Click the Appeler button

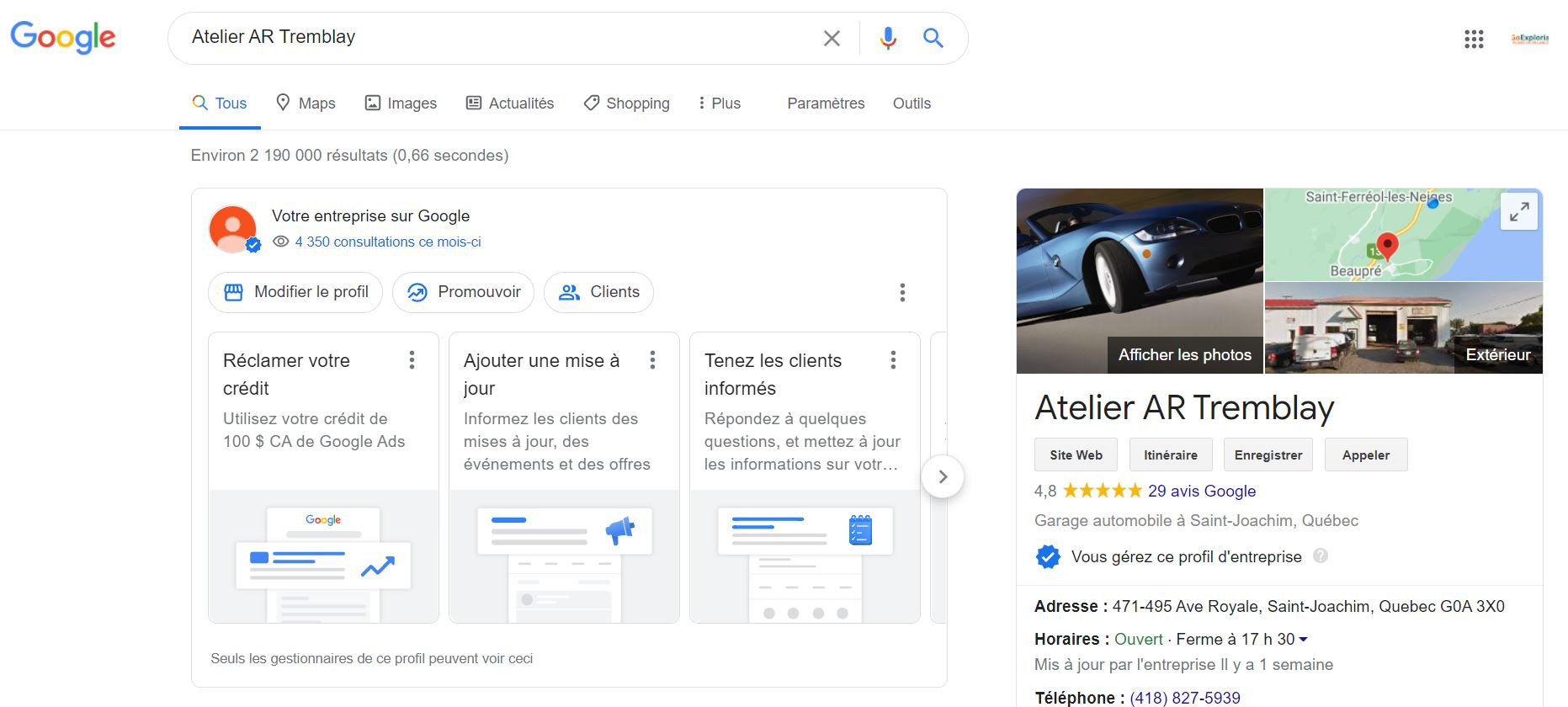coord(1366,454)
